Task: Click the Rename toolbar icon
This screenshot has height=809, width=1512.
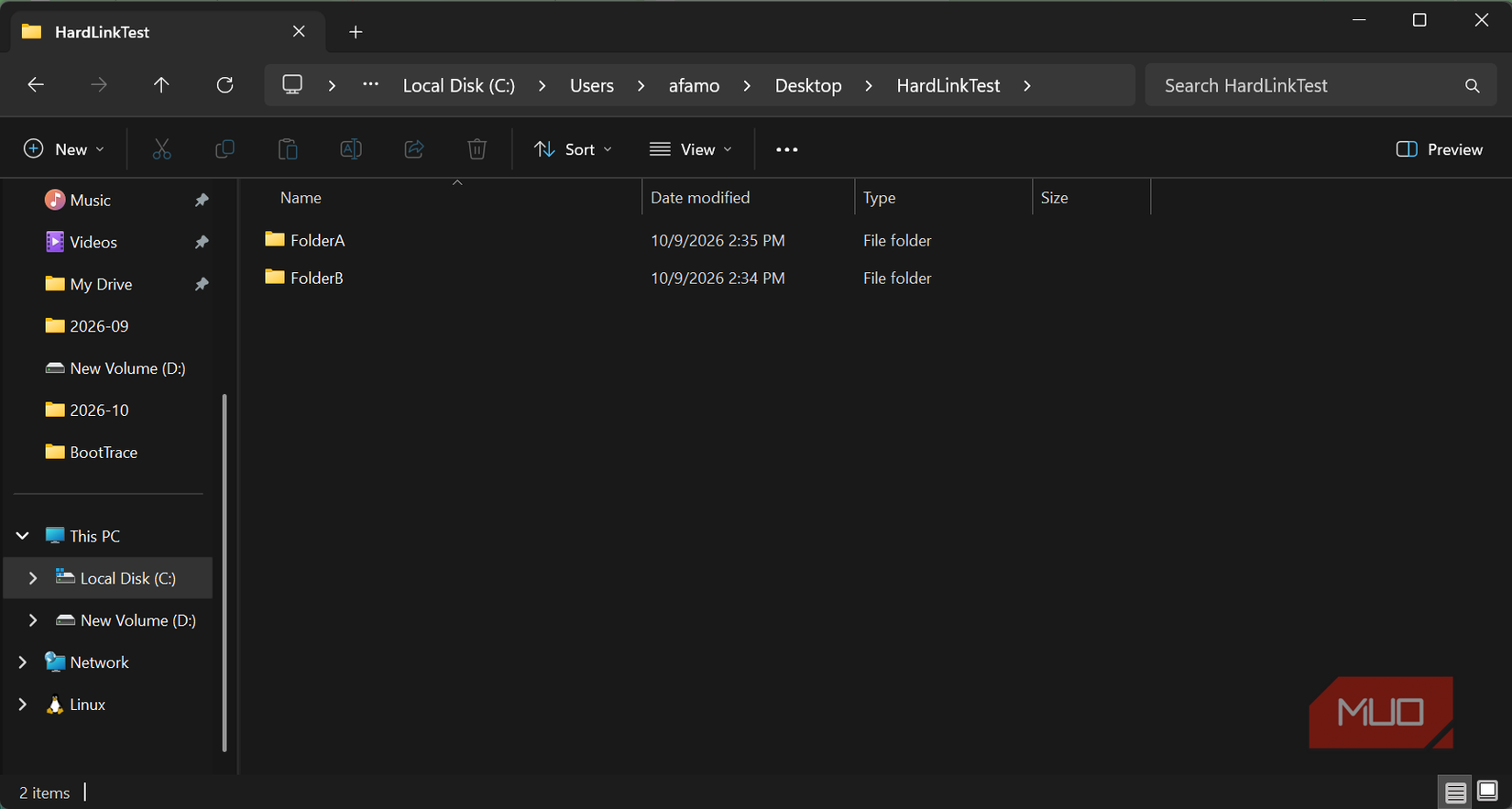Action: tap(351, 149)
